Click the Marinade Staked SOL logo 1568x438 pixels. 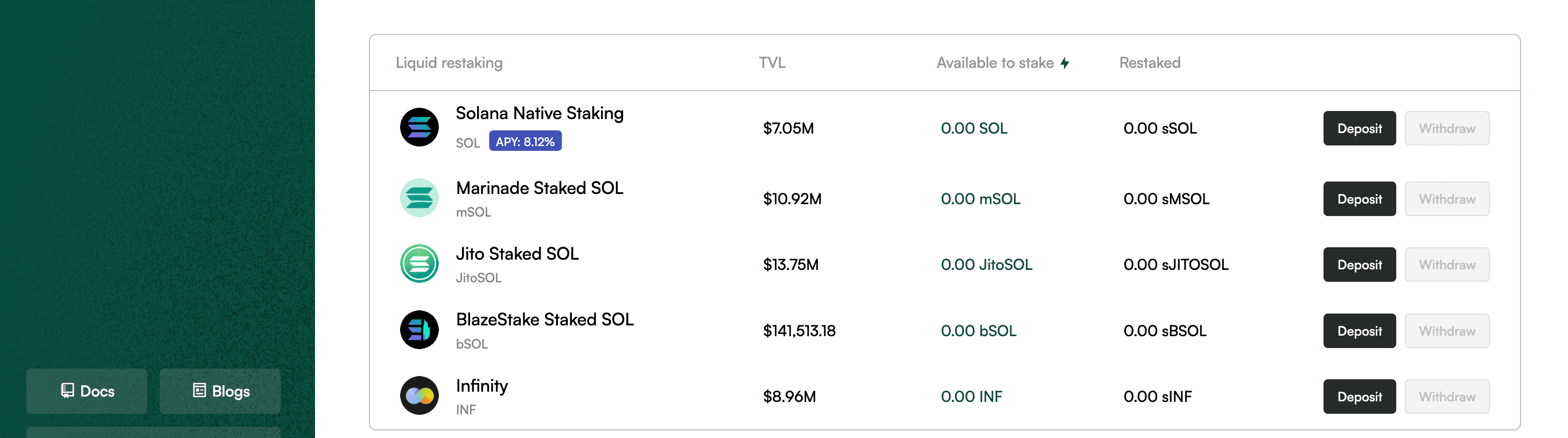pos(419,198)
